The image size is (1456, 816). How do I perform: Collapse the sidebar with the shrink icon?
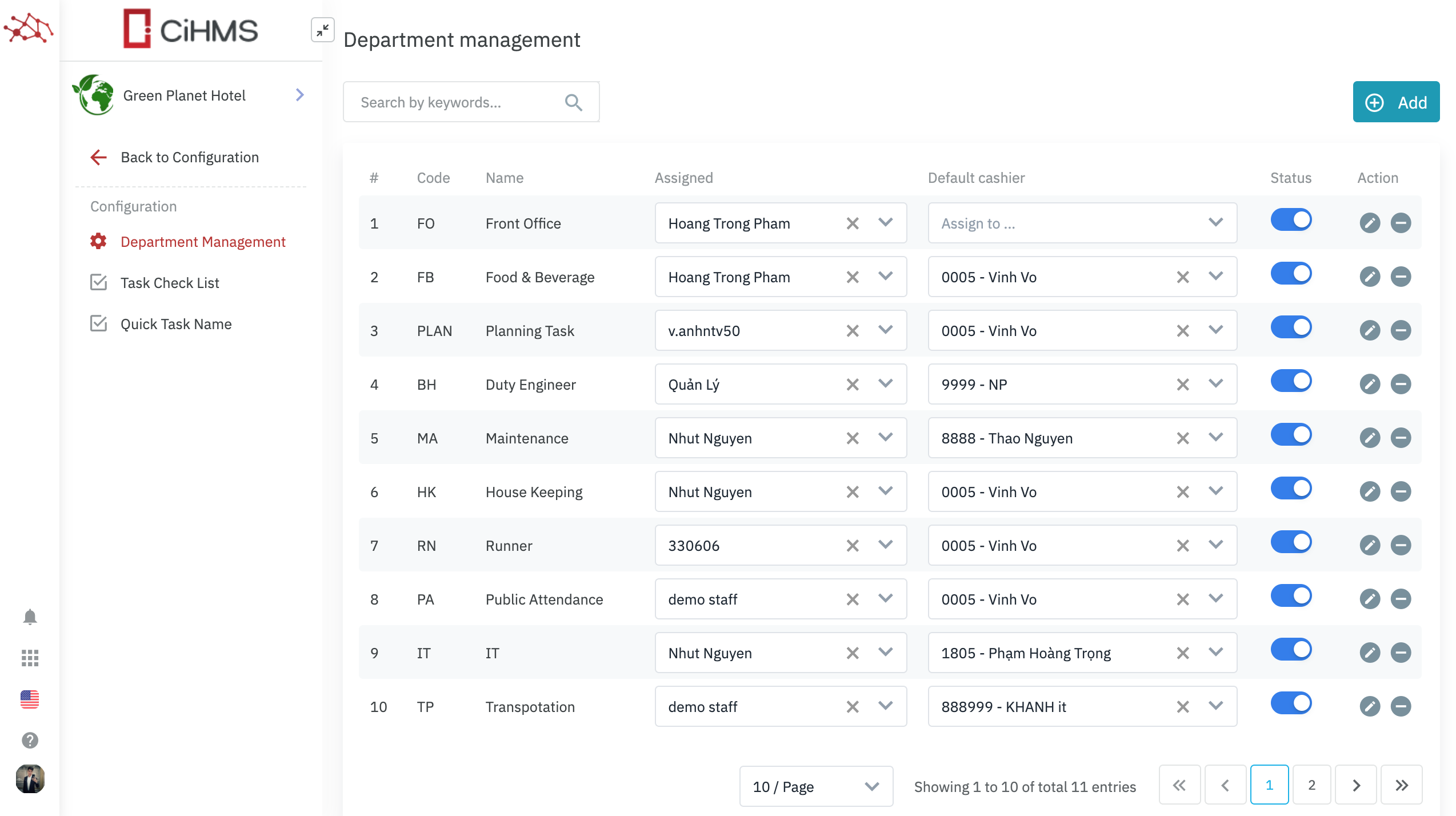tap(323, 30)
